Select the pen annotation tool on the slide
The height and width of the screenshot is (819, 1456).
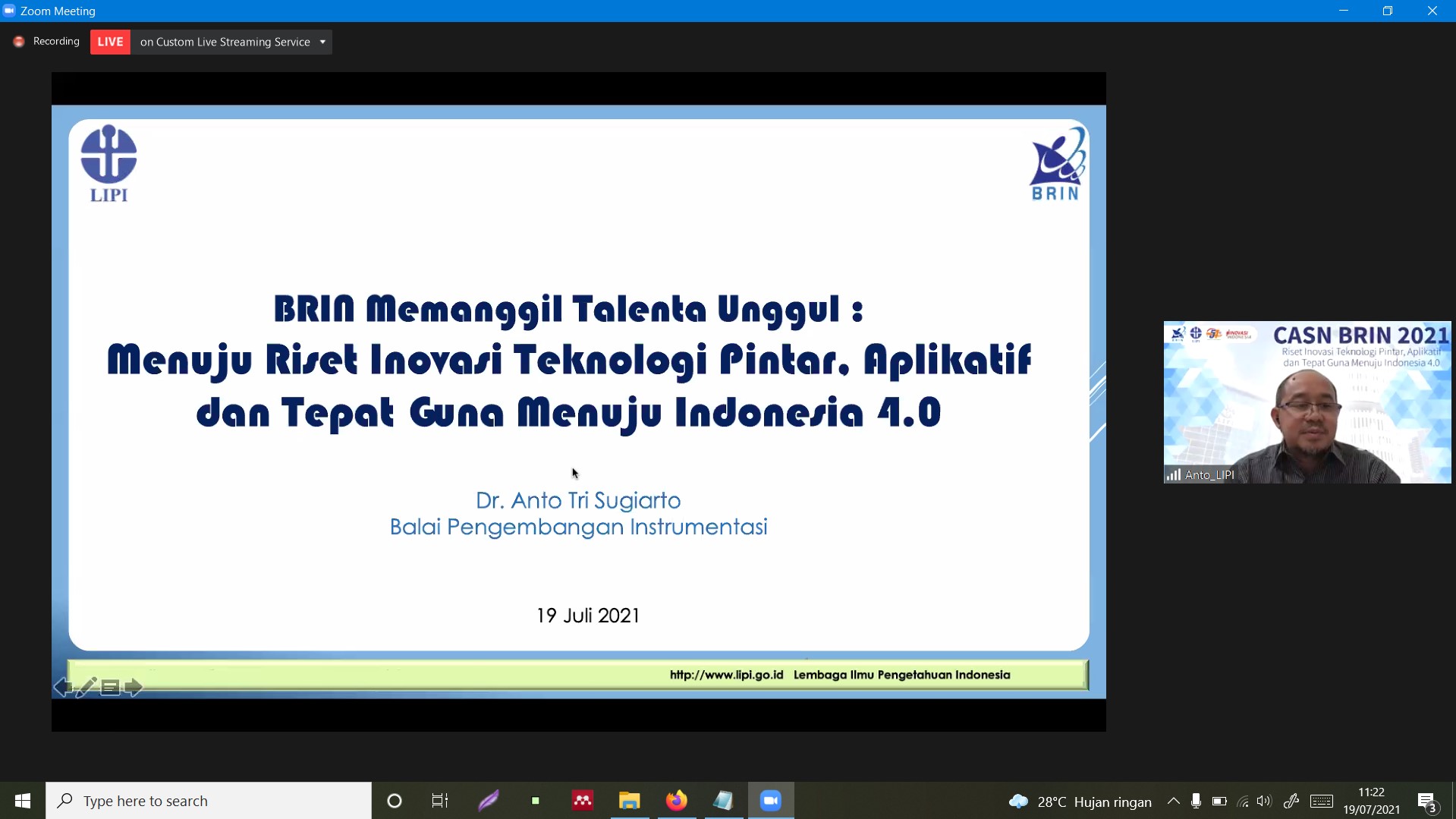[x=86, y=688]
